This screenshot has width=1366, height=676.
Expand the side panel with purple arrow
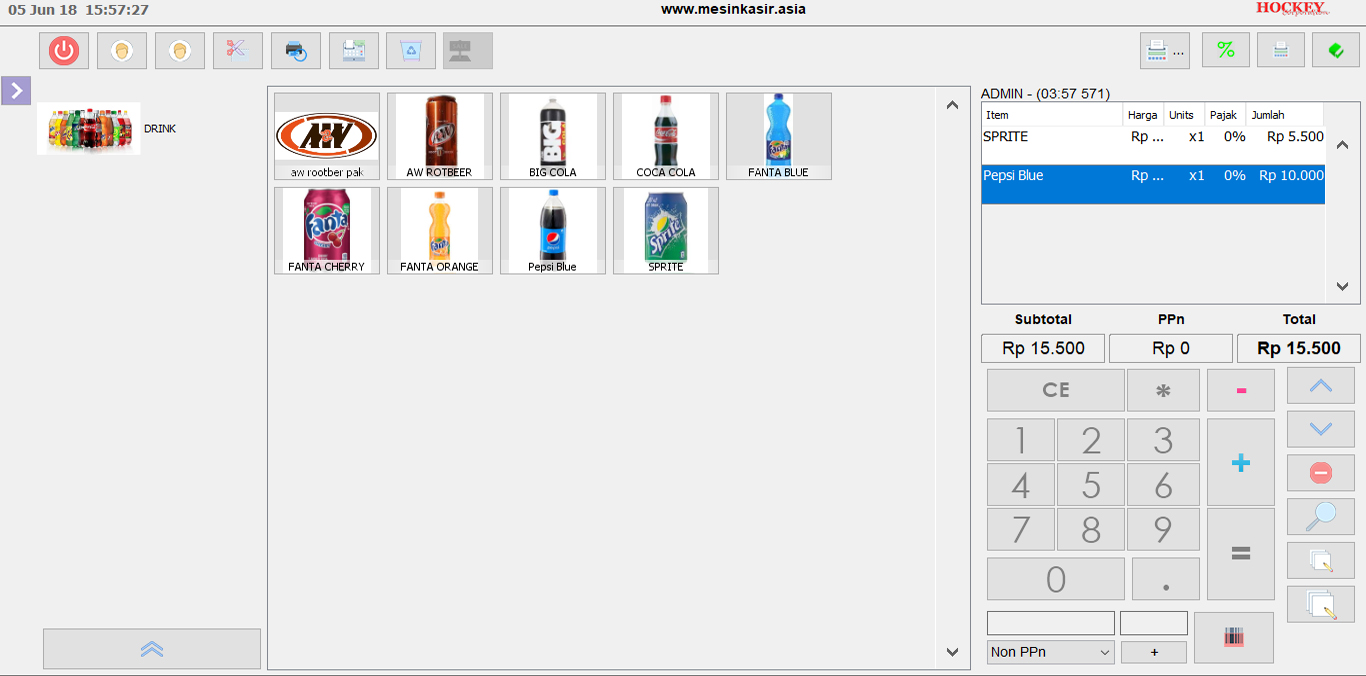16,90
